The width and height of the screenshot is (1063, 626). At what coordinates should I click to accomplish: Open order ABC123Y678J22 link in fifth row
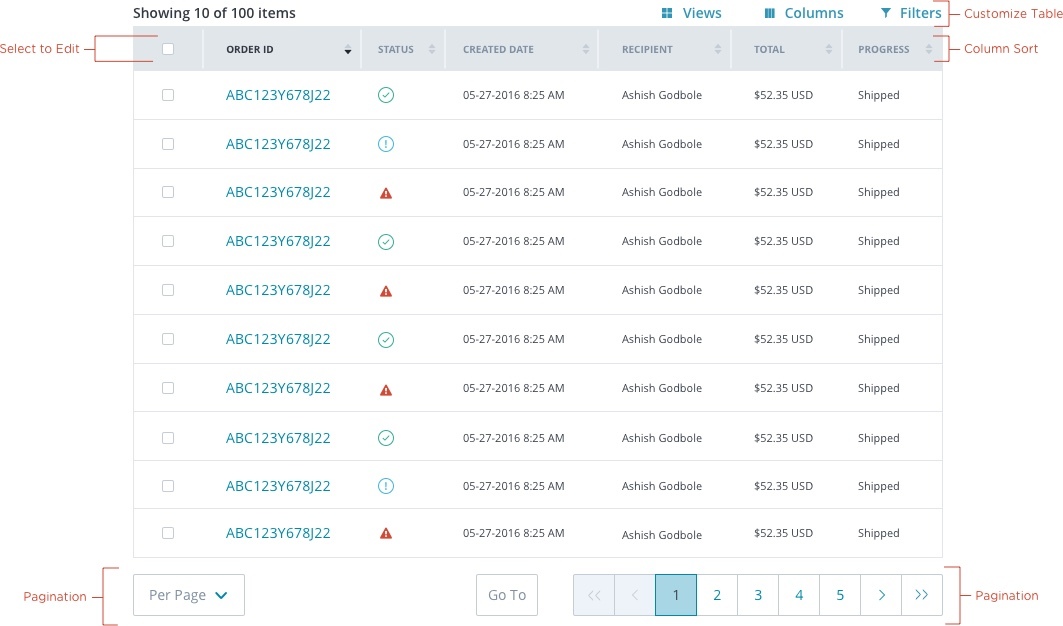point(278,290)
